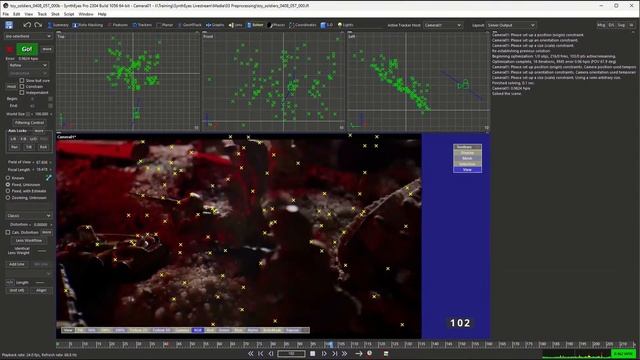This screenshot has width=640, height=360.
Task: Select the View button in blue panel
Action: click(467, 169)
